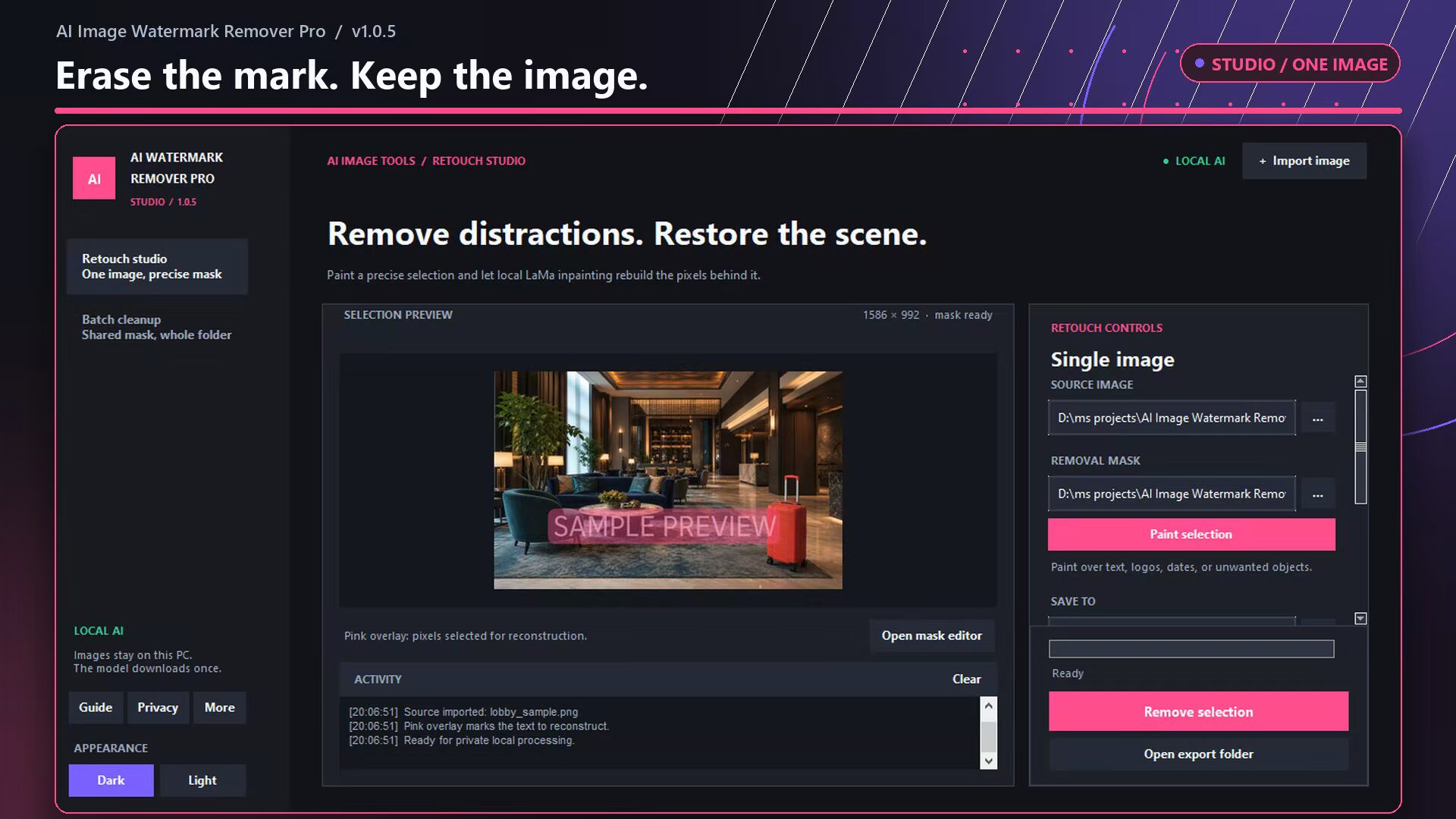
Task: Click the pink AI logo tile
Action: (94, 178)
